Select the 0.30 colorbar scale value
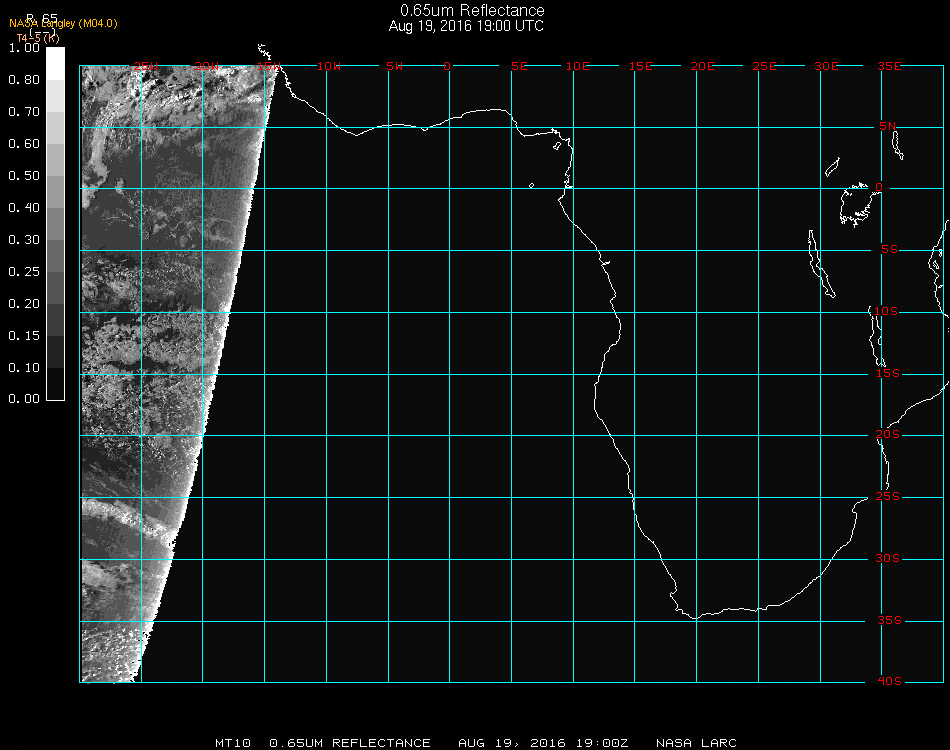Viewport: 950px width, 750px height. (24, 241)
